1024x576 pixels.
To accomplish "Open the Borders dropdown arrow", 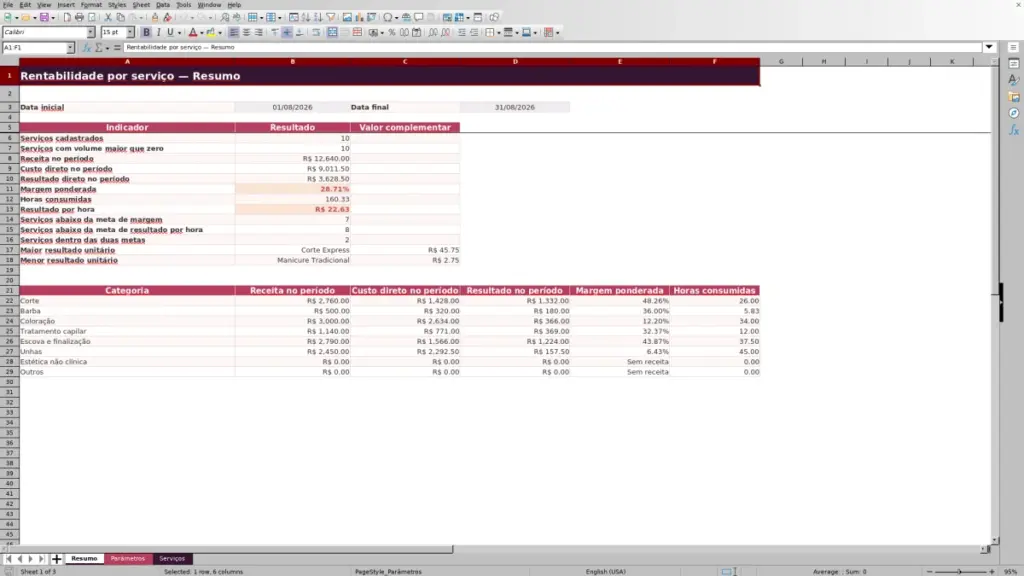I will pos(498,33).
